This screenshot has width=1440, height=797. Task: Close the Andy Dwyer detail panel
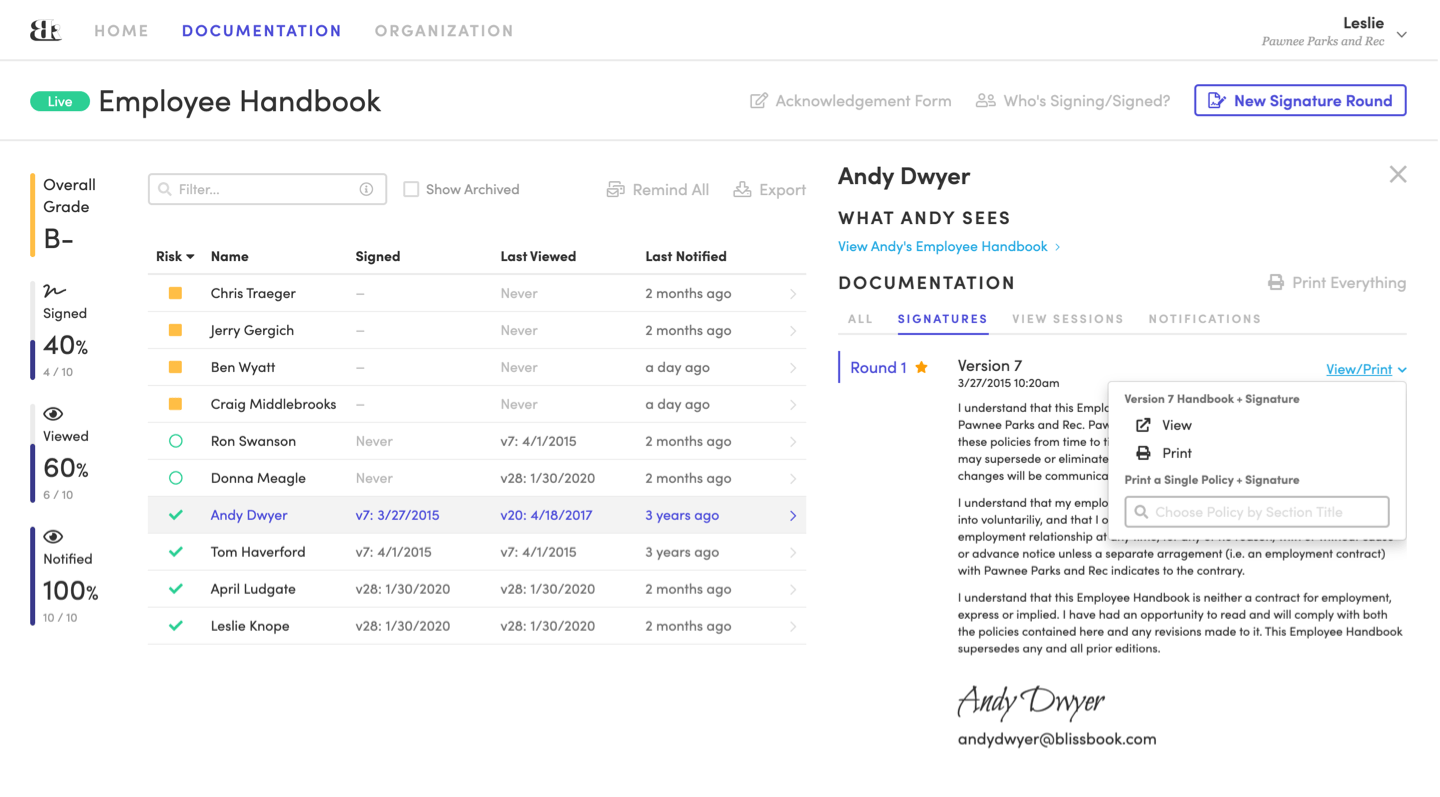1397,175
